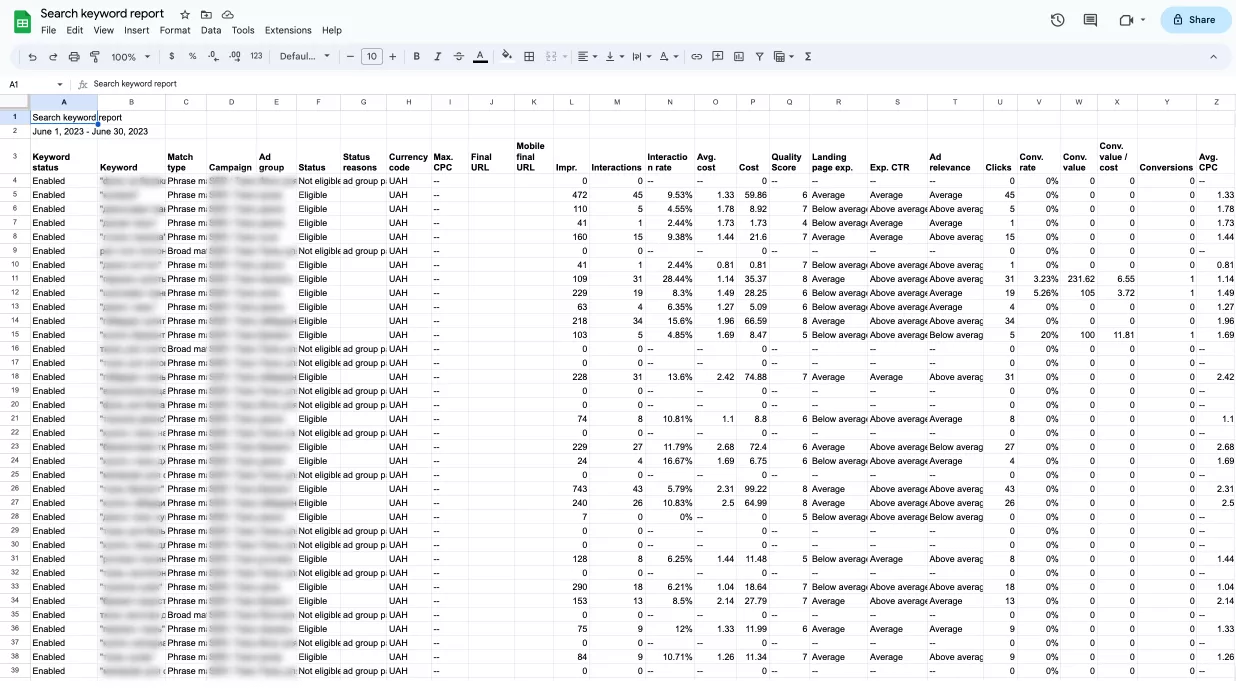The width and height of the screenshot is (1236, 689).
Task: Open the Insert menu
Action: (137, 31)
